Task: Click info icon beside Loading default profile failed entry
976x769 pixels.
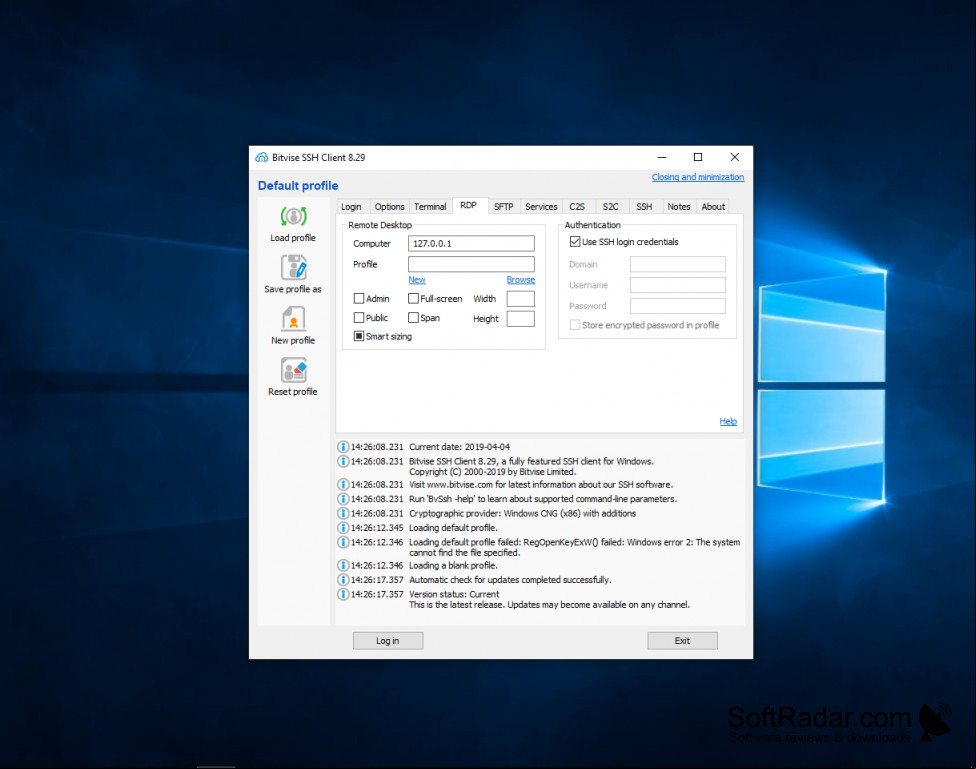Action: coord(343,542)
